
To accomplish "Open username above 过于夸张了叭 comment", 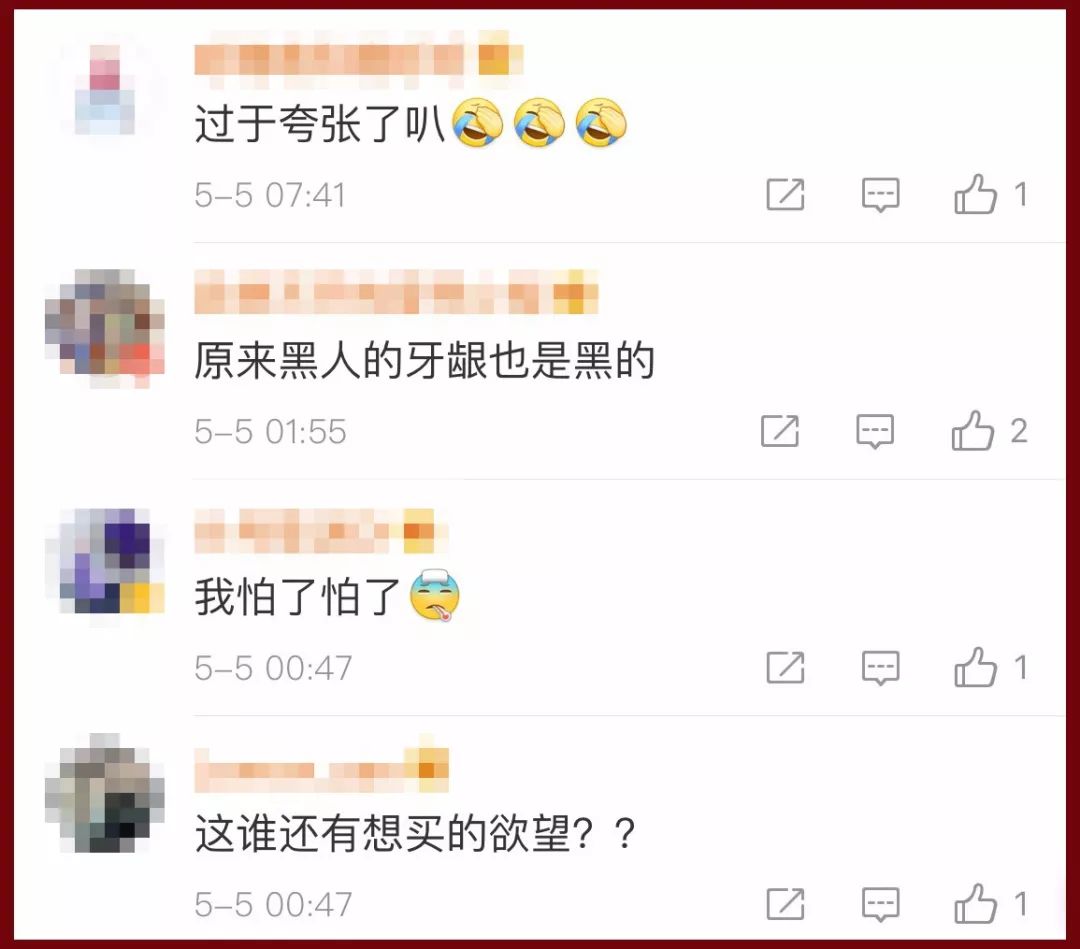I will [358, 60].
